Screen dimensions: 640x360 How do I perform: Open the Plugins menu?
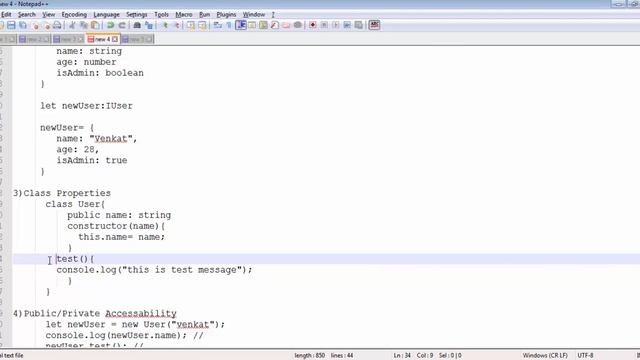point(226,14)
